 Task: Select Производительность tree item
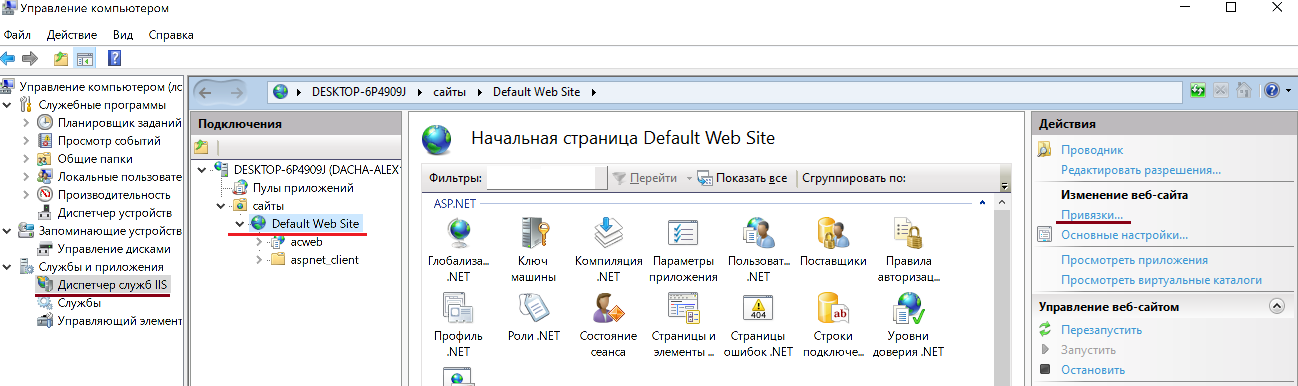click(113, 195)
